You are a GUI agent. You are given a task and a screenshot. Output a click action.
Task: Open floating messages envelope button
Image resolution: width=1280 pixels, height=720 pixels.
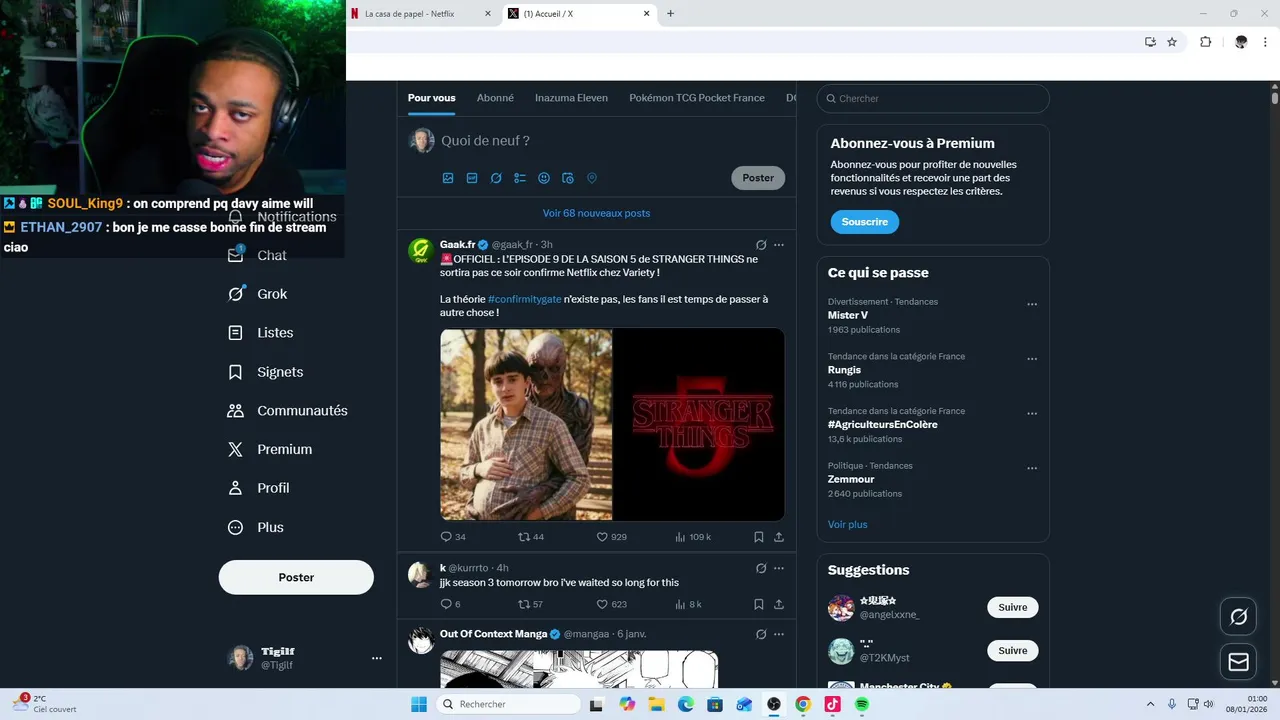pyautogui.click(x=1238, y=662)
